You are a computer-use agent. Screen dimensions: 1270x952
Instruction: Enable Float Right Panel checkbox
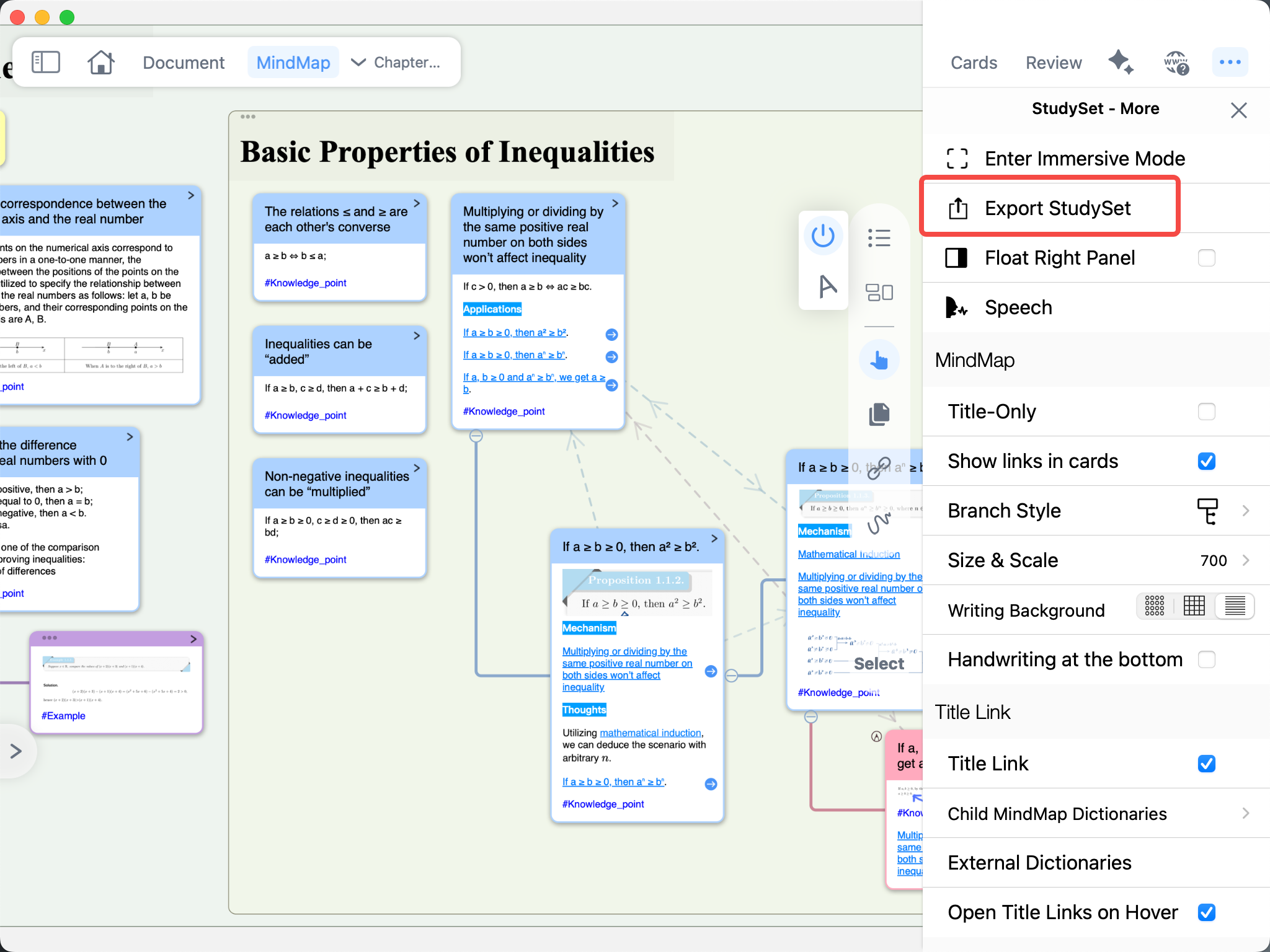pos(1206,258)
